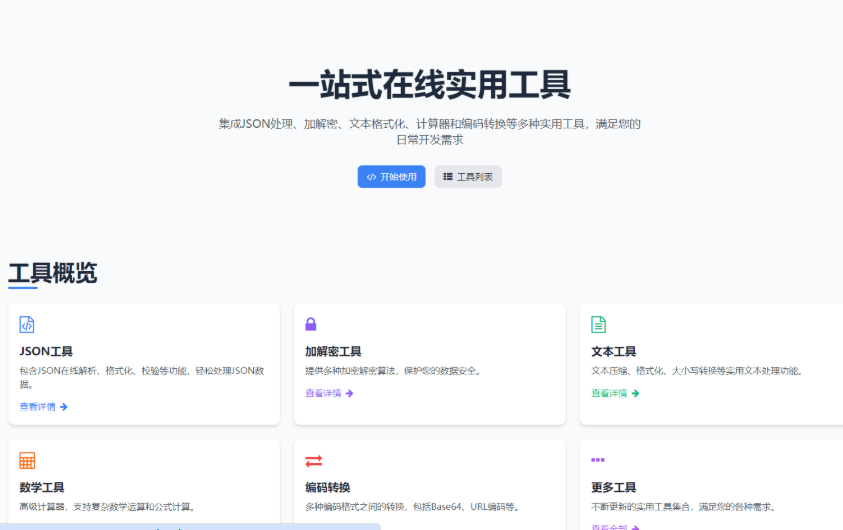Viewport: 843px width, 530px height.
Task: Click the red swap-arrows icon for 编码转换
Action: (313, 461)
